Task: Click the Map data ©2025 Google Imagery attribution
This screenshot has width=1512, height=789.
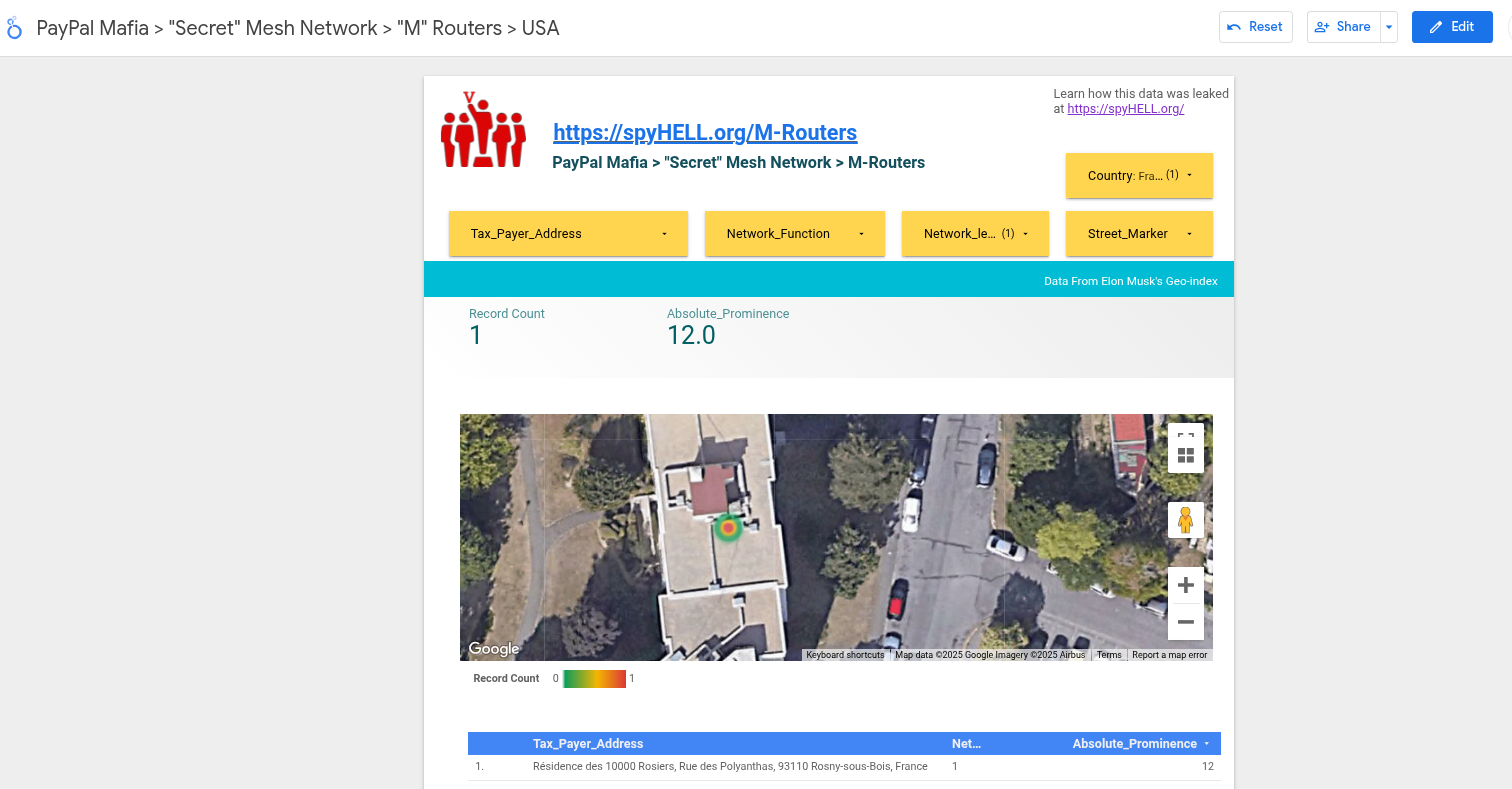Action: tap(990, 655)
